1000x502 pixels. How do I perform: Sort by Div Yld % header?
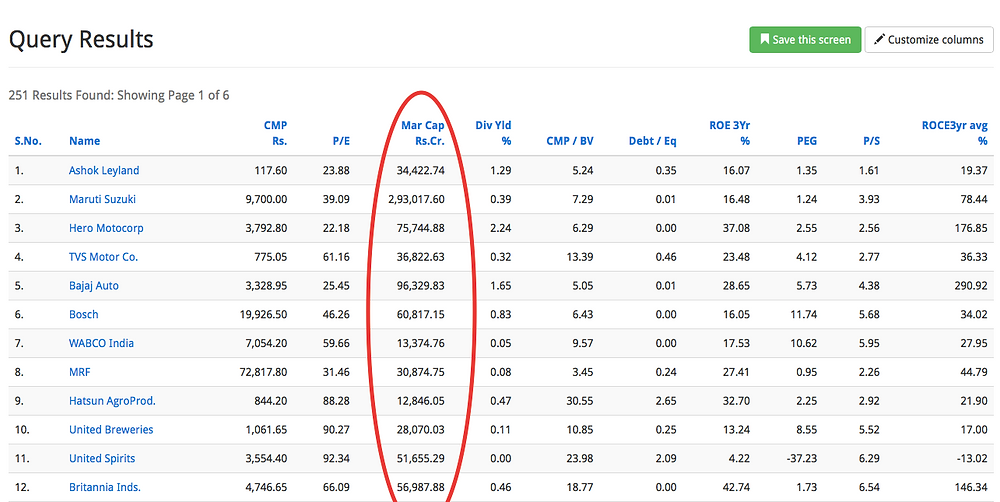[x=493, y=133]
